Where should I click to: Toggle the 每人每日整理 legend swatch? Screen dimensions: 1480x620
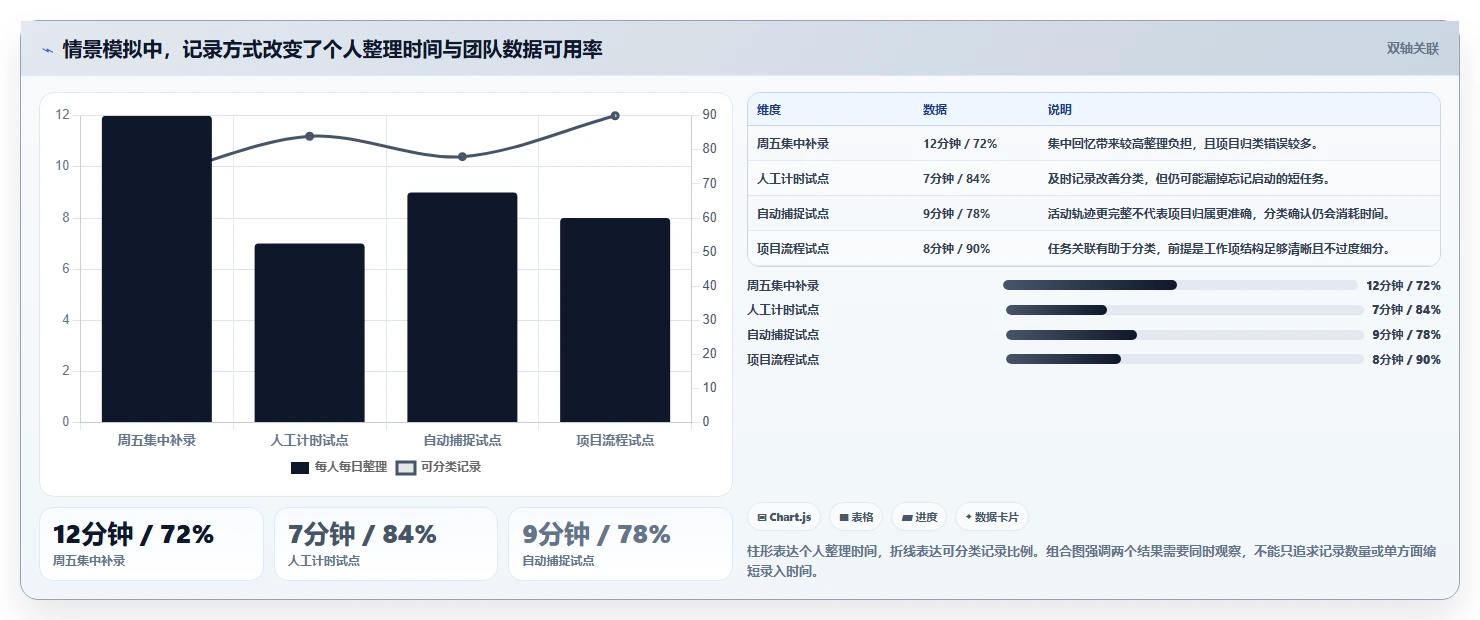pos(300,467)
